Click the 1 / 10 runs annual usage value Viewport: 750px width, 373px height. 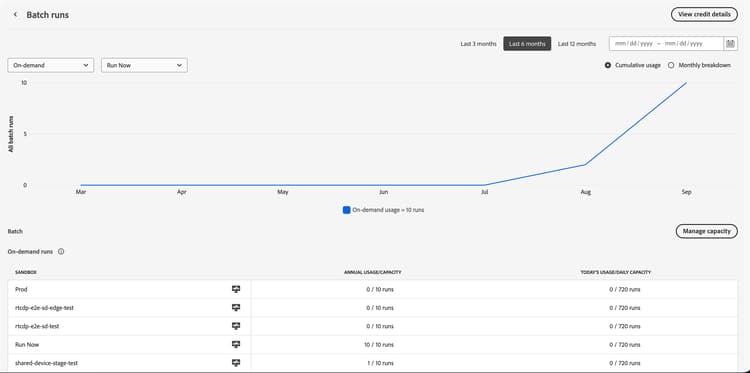[x=380, y=362]
